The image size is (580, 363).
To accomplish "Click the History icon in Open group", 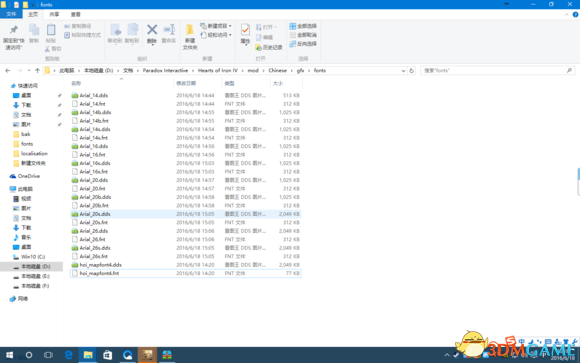I will (259, 48).
